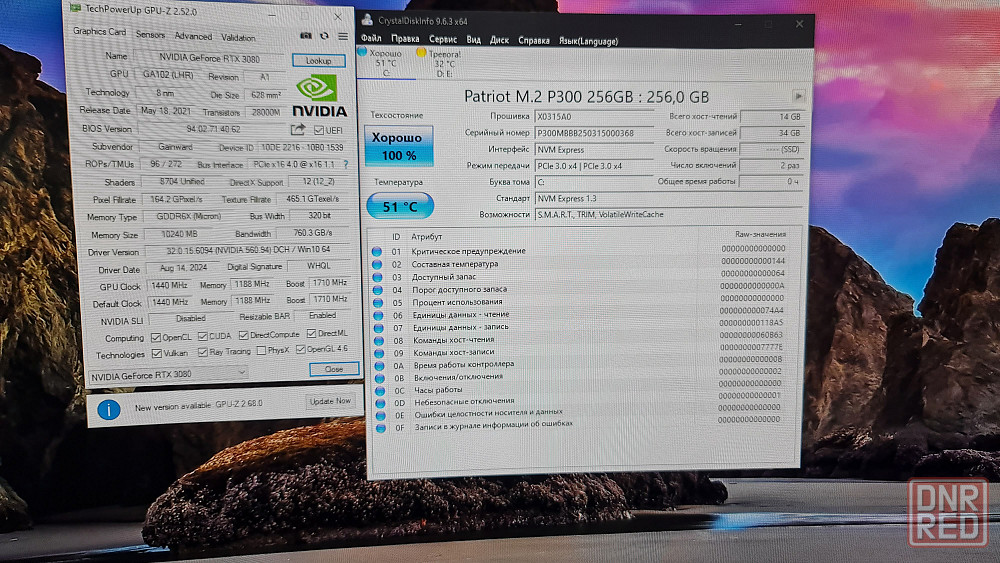
Task: Click the Patriot M.2 P300 256GB title
Action: (x=586, y=97)
